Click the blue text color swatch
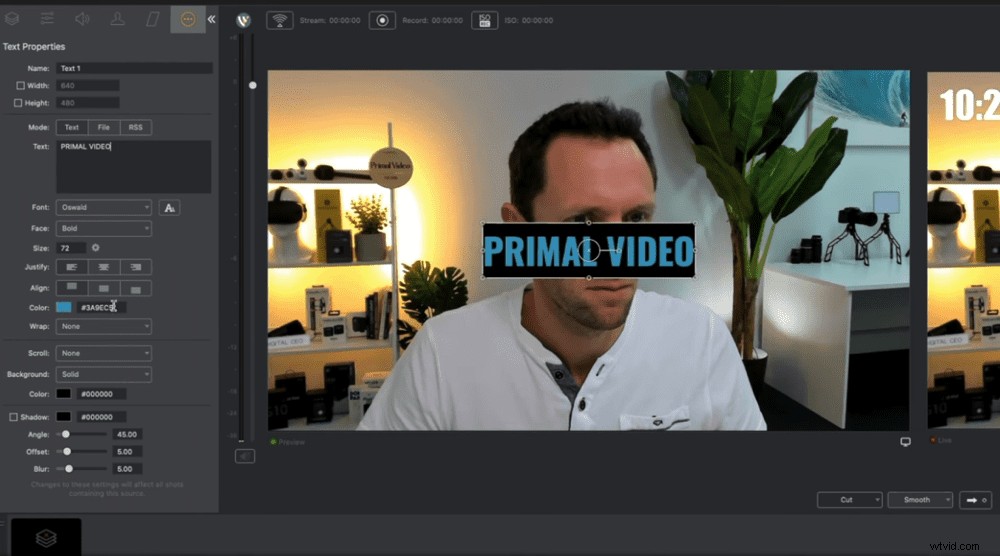 pyautogui.click(x=64, y=307)
